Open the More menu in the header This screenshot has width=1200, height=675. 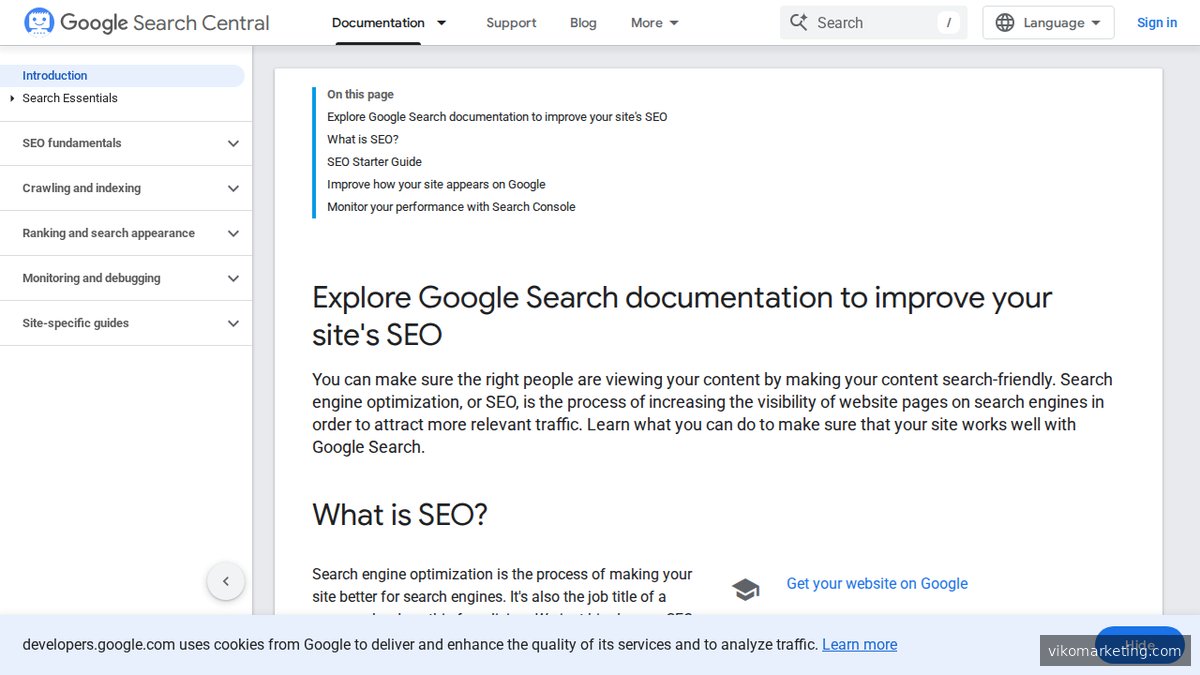[652, 22]
